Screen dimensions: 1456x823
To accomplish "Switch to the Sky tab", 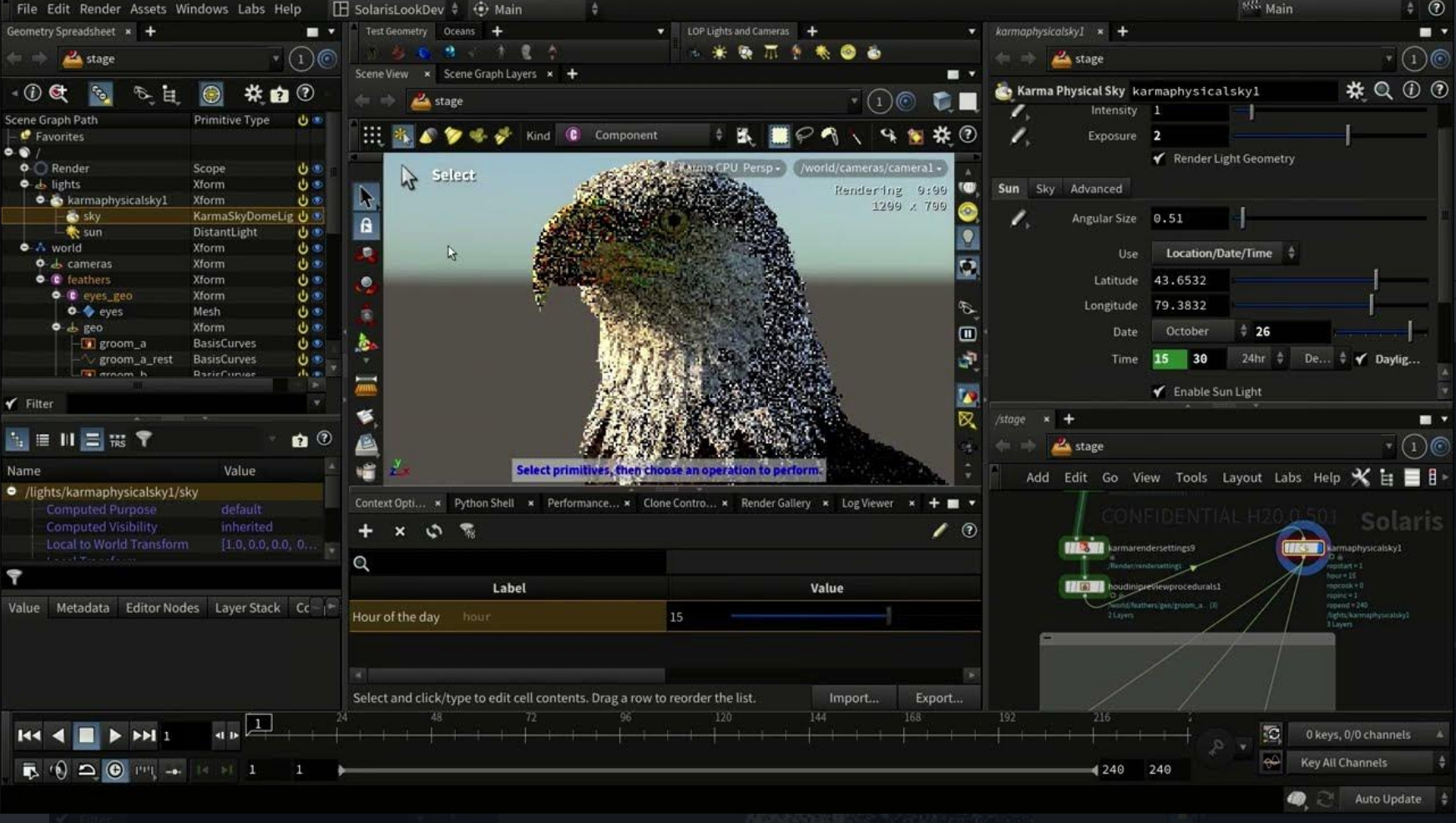I will pyautogui.click(x=1044, y=189).
